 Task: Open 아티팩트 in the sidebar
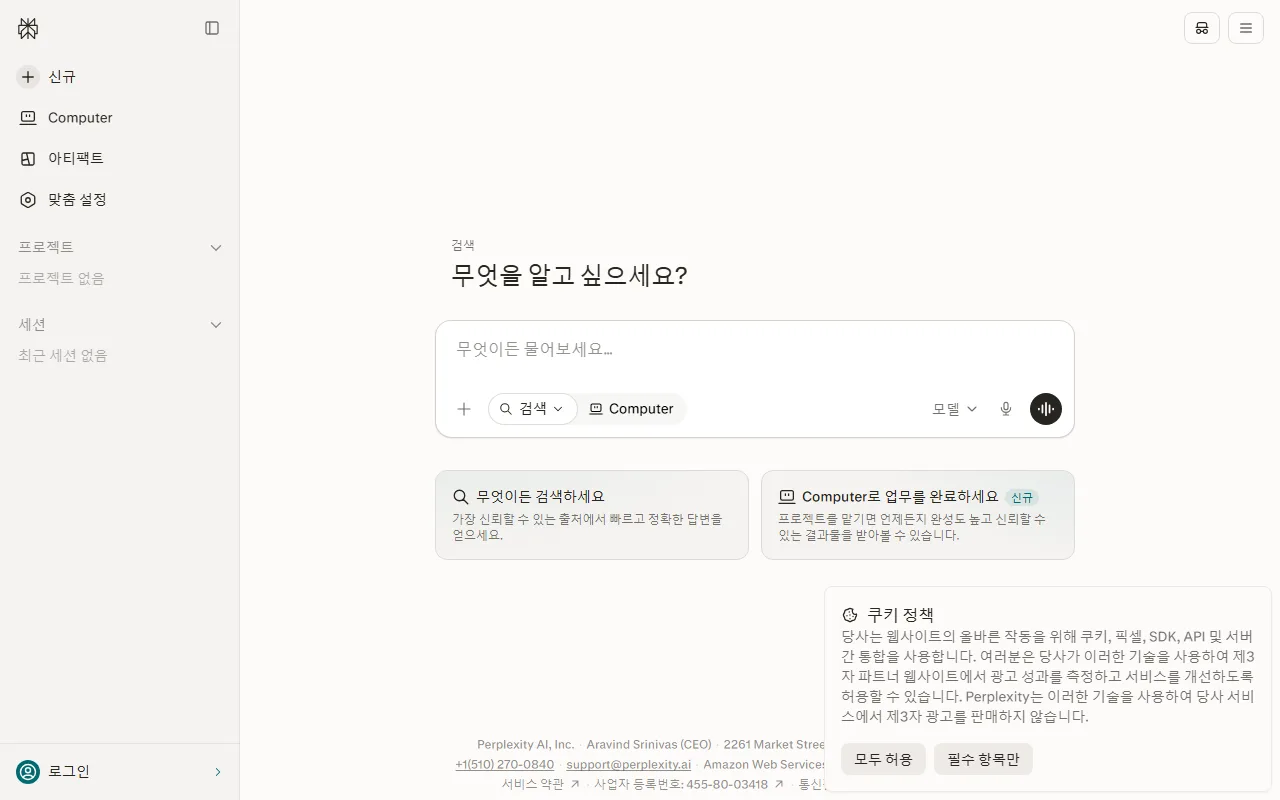pyautogui.click(x=120, y=158)
